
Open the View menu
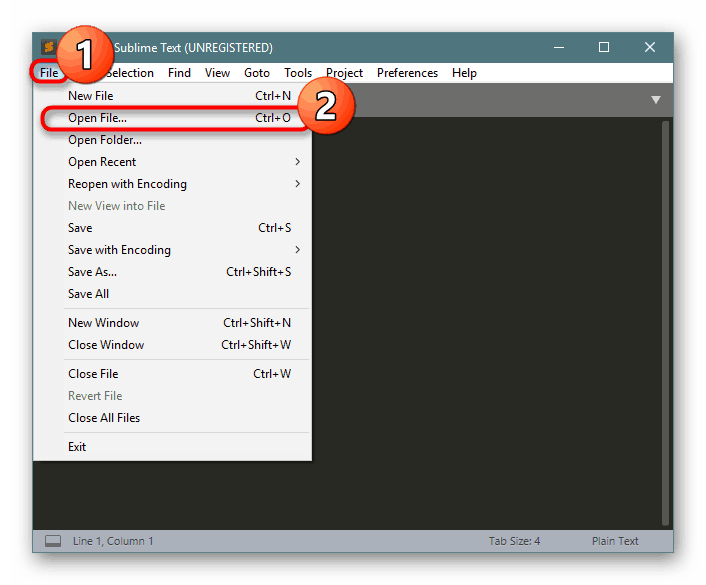click(217, 73)
